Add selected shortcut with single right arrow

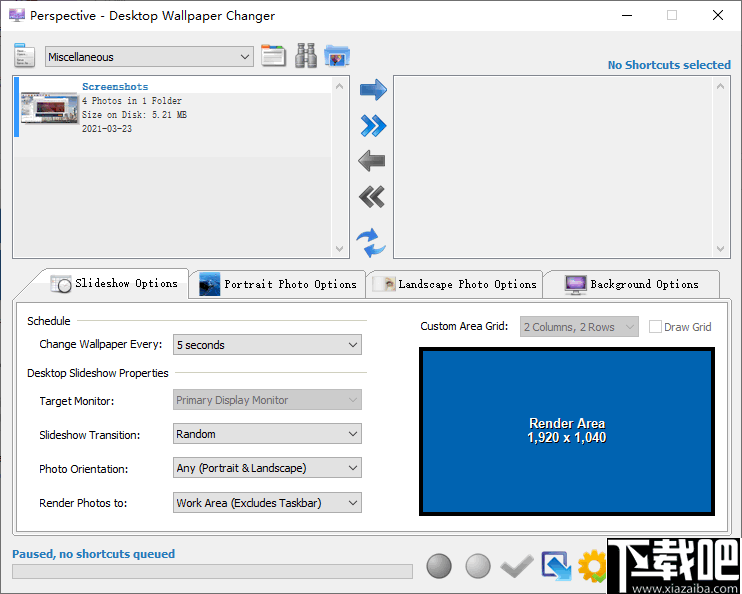pos(373,89)
